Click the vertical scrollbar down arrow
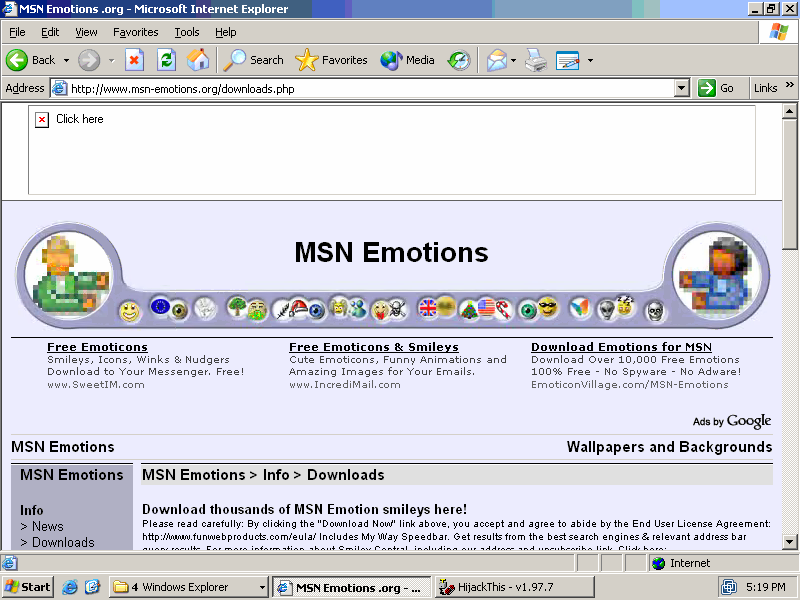Image resolution: width=800 pixels, height=600 pixels. click(789, 542)
